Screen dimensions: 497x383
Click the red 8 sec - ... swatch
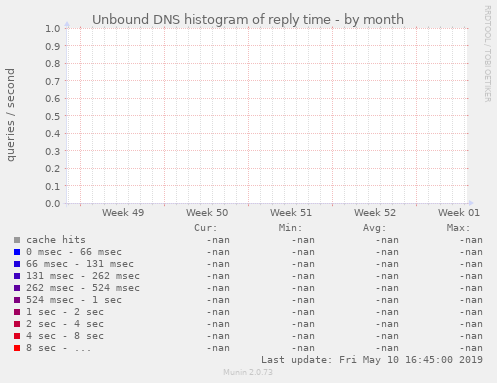17,348
